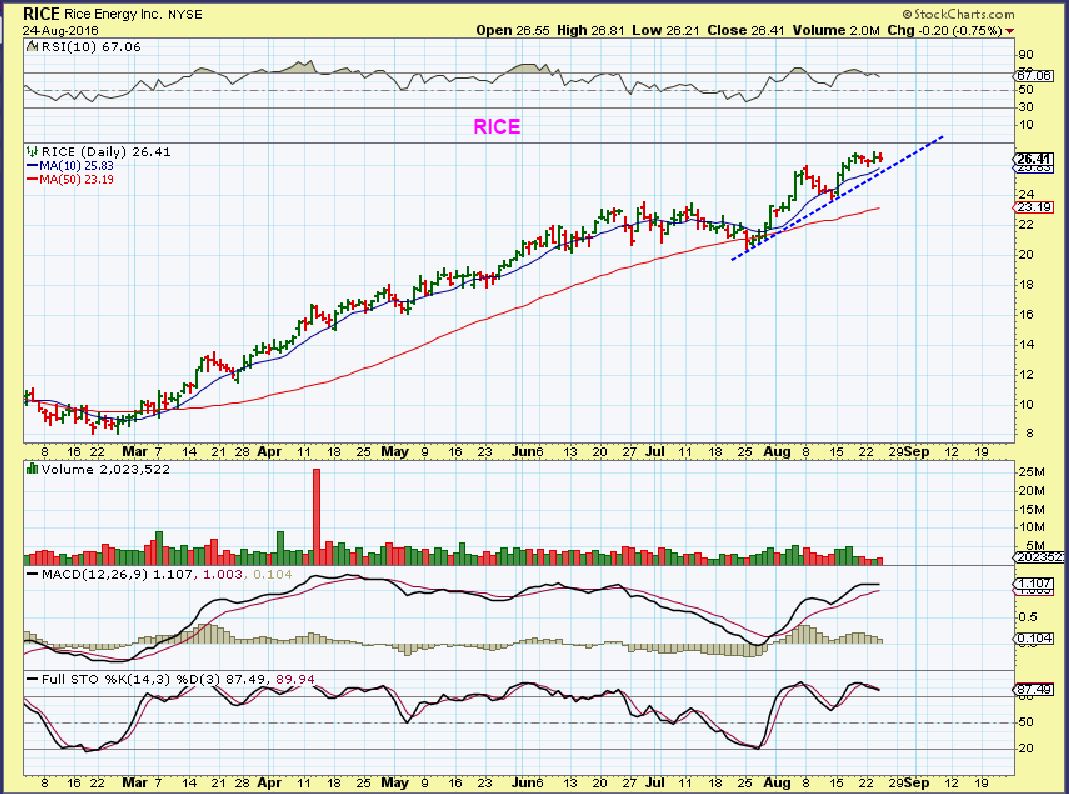
Task: Click the candlestick icon before RICE (Daily)
Action: tap(32, 152)
